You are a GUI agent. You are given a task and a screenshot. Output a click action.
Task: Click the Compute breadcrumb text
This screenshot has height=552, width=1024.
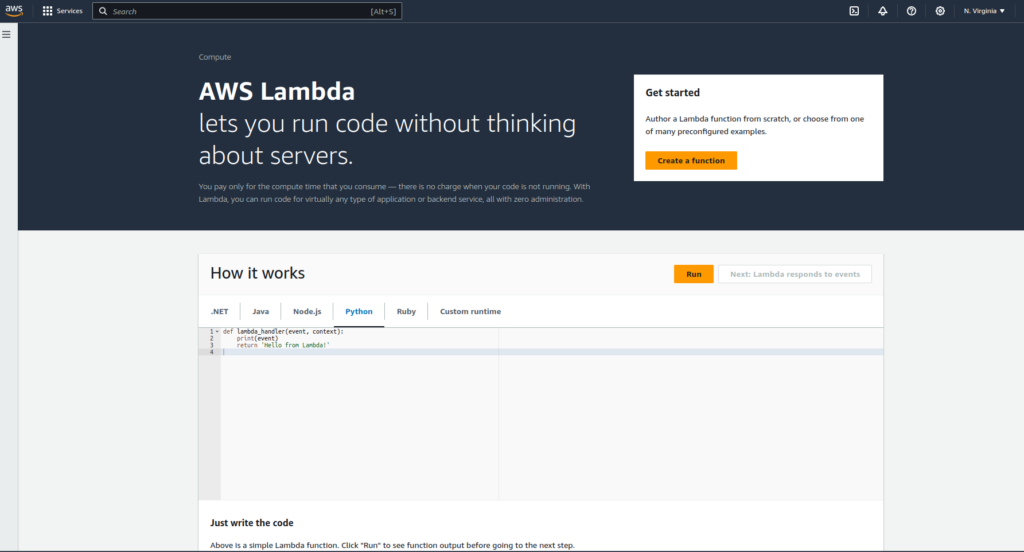[x=215, y=57]
